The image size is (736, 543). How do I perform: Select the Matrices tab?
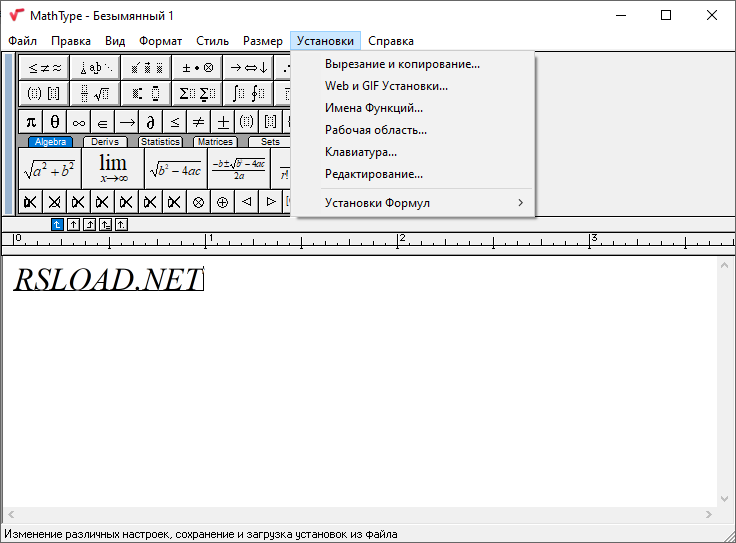[215, 142]
